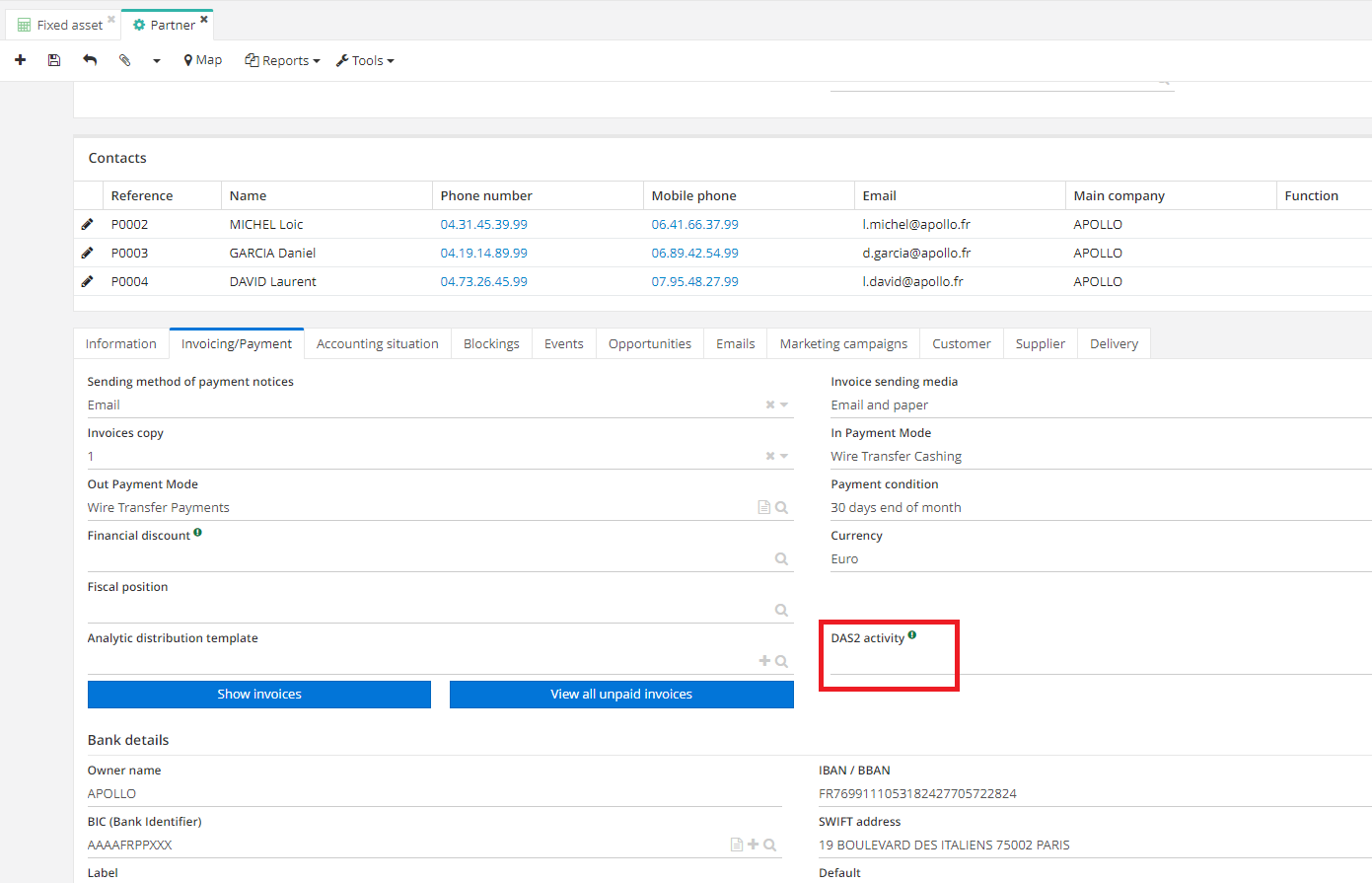1372x883 pixels.
Task: Click mobile number 06.89.42.54.99
Action: tap(694, 253)
